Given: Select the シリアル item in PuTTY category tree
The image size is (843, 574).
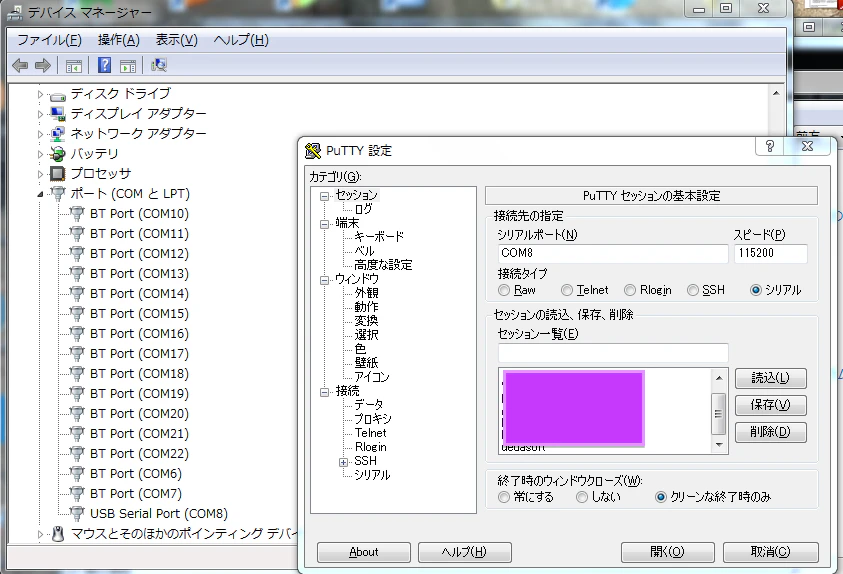Looking at the screenshot, I should coord(372,475).
